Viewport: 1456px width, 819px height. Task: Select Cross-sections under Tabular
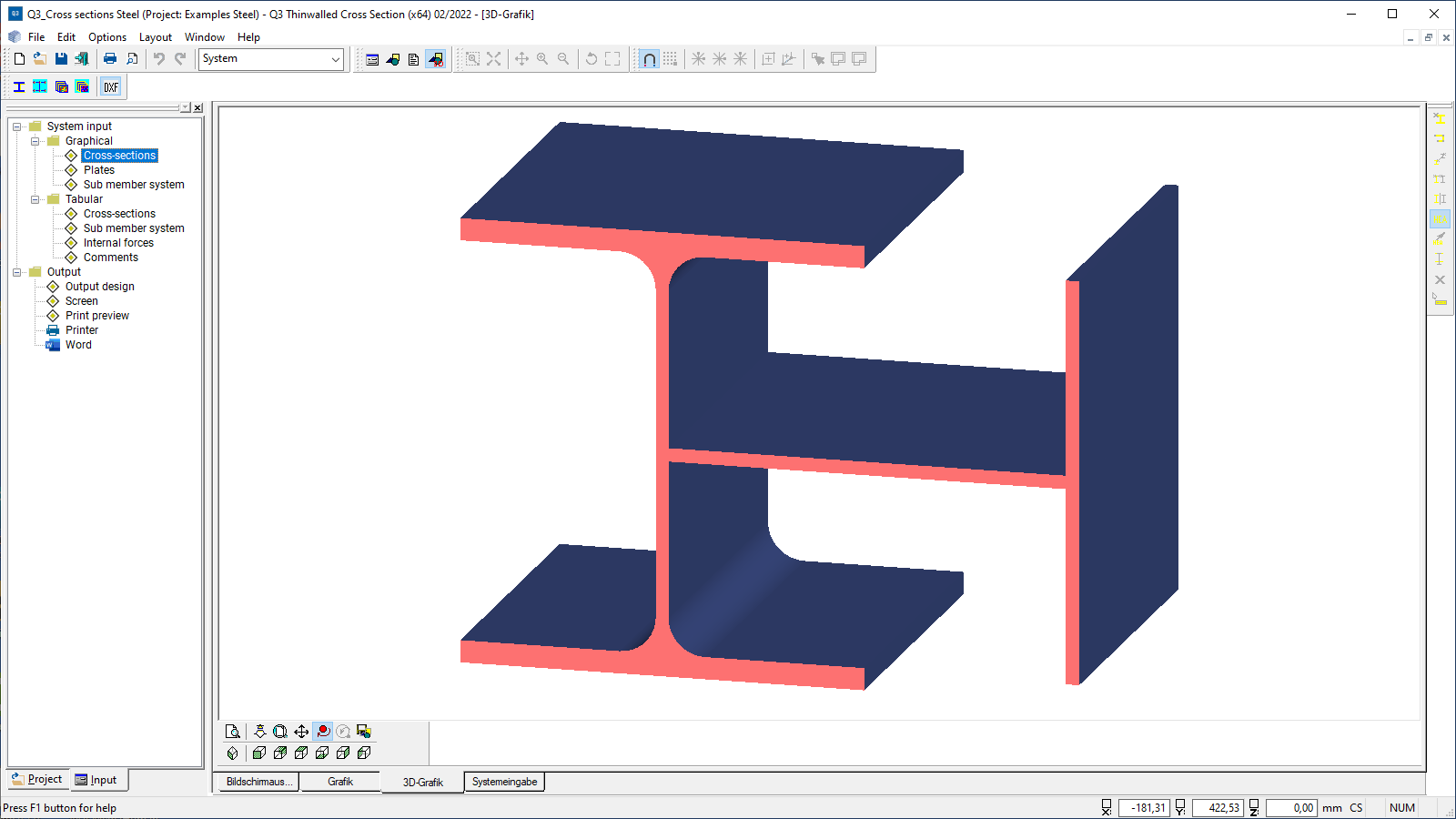119,214
